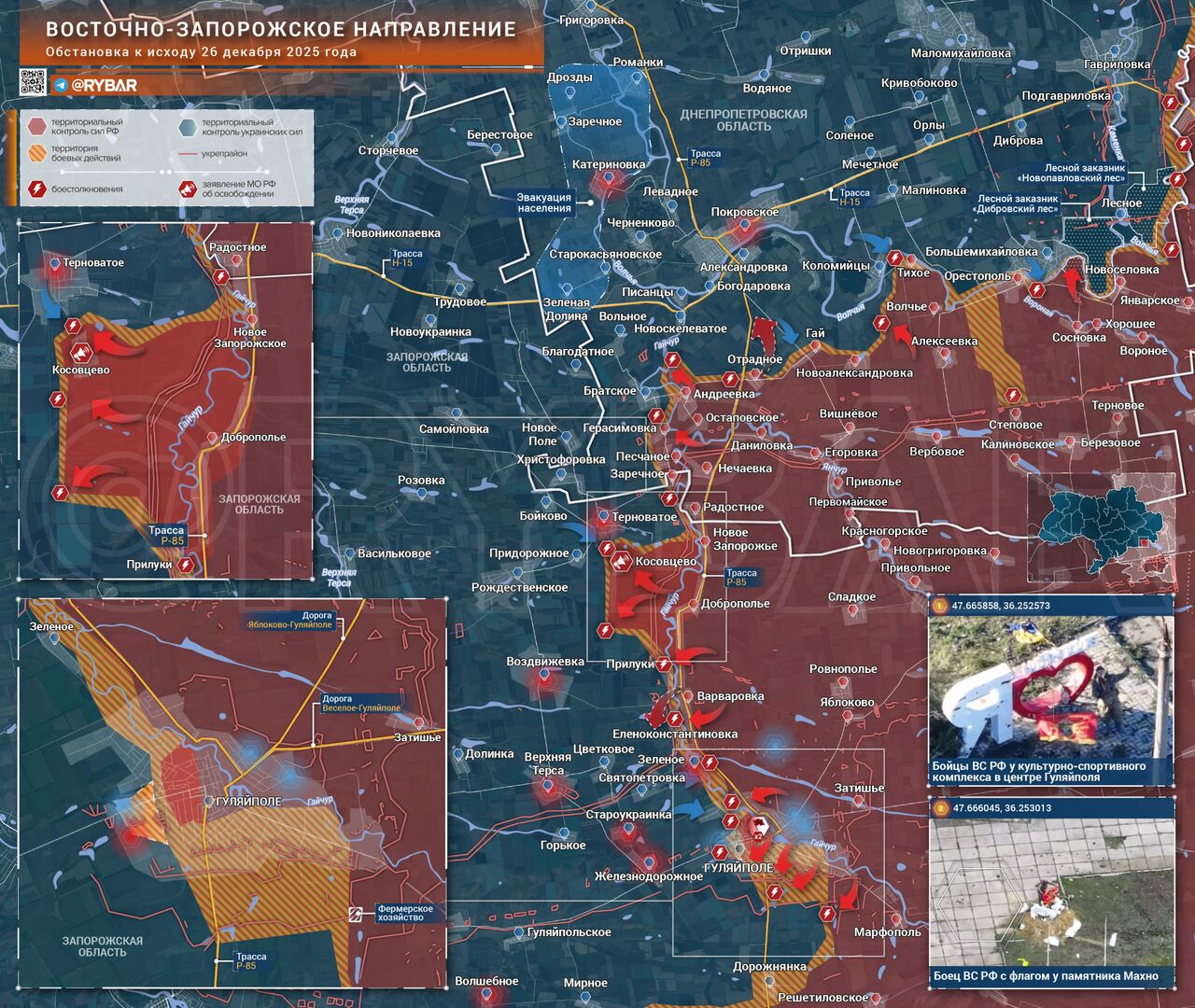
Task: Pick the red hexagon RF control legend swatch
Action: tap(37, 127)
